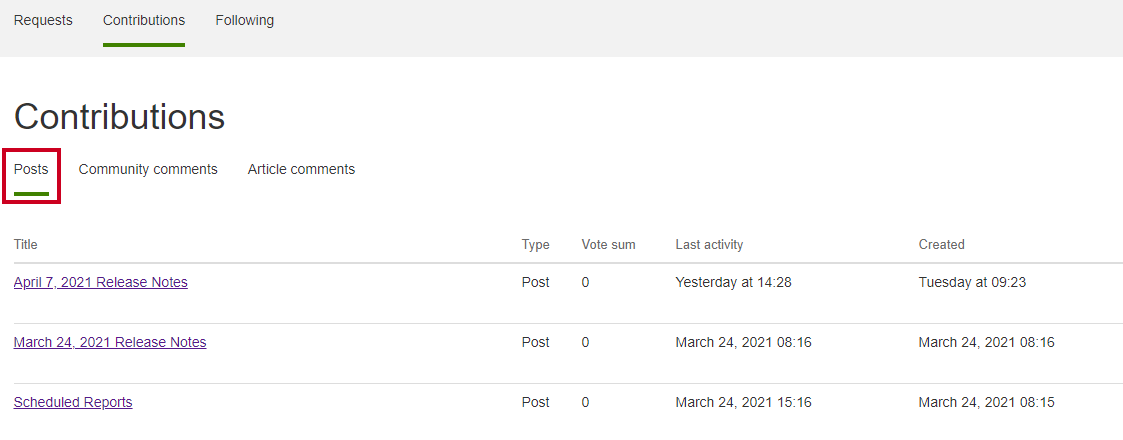
Task: Select the Contributions tab
Action: tap(144, 20)
